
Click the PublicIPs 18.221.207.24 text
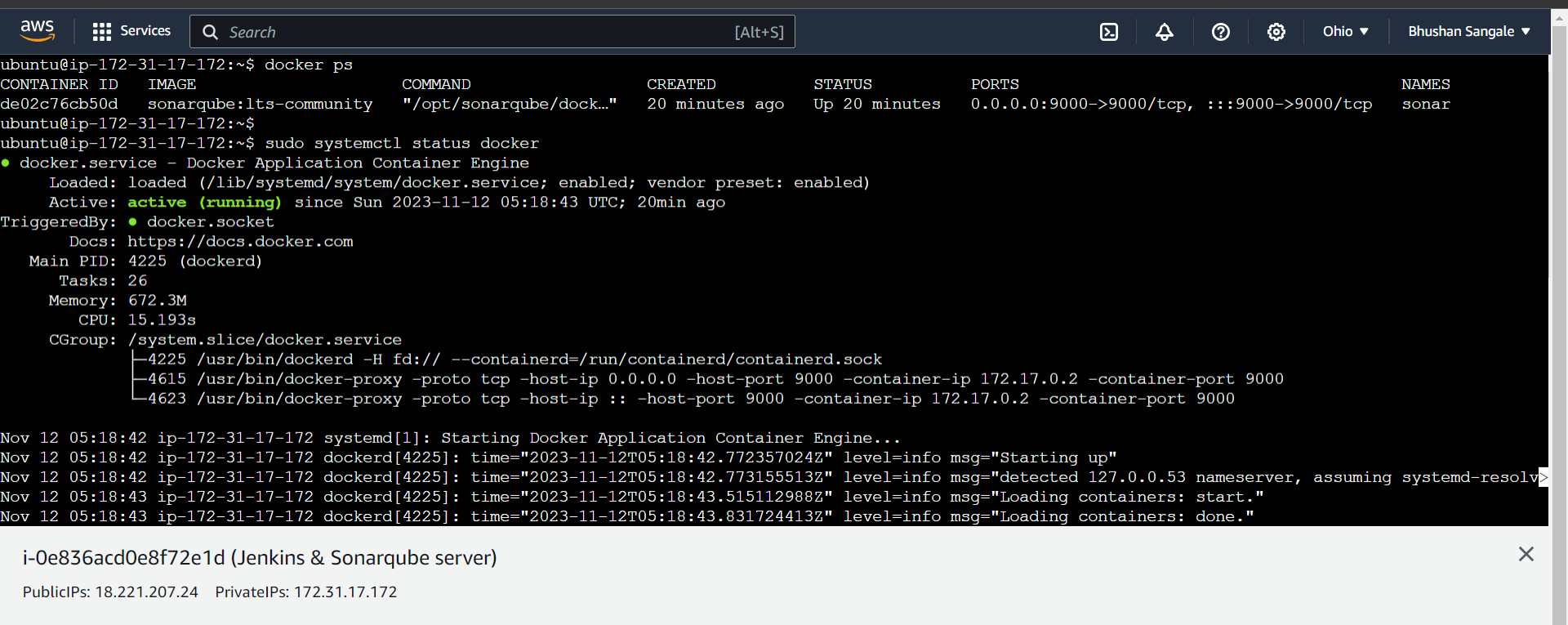(110, 592)
